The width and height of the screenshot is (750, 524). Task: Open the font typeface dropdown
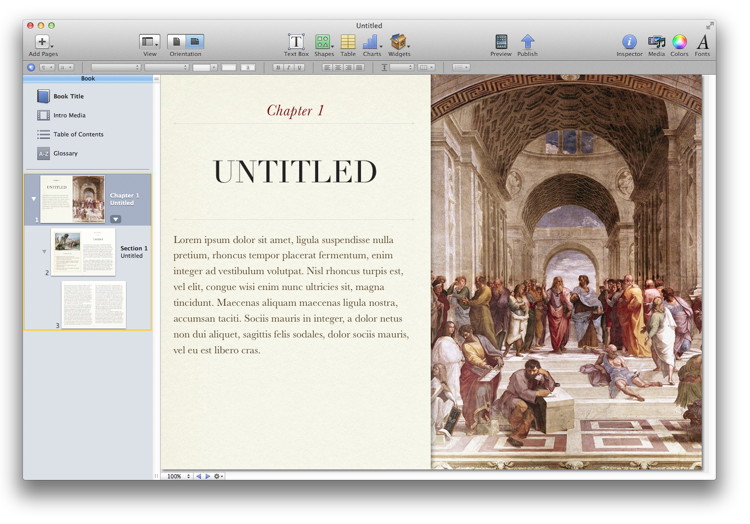click(166, 67)
